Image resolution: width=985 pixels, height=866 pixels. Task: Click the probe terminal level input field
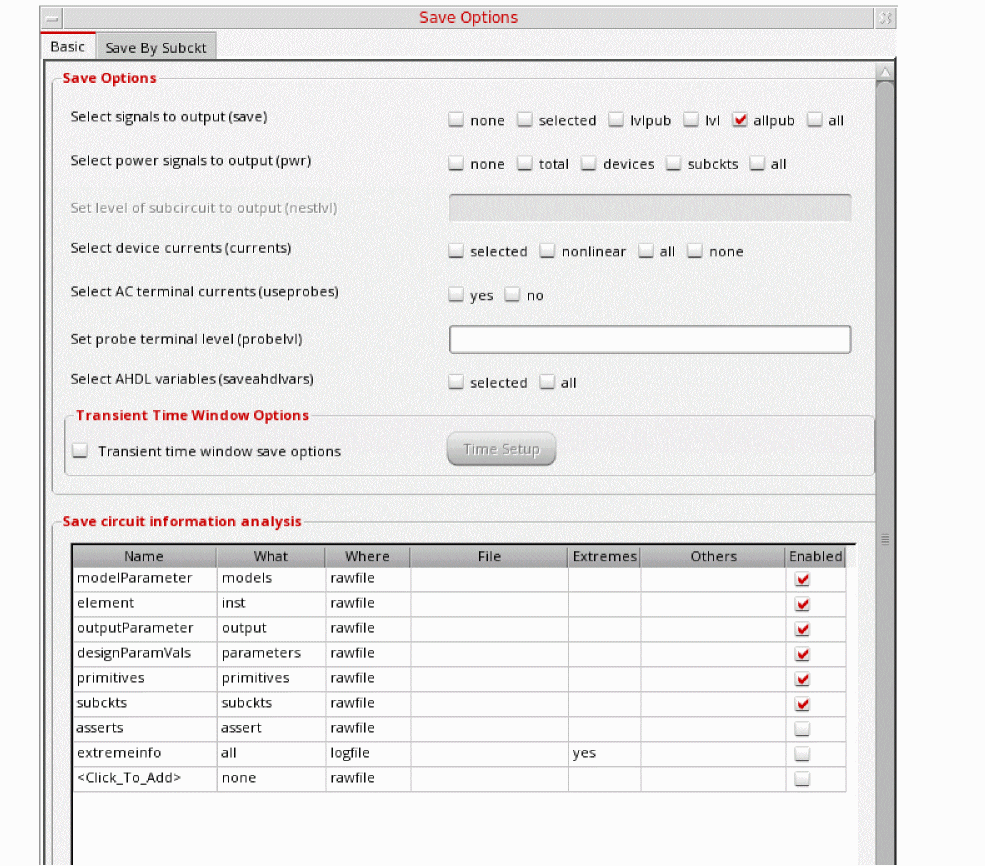pyautogui.click(x=650, y=339)
